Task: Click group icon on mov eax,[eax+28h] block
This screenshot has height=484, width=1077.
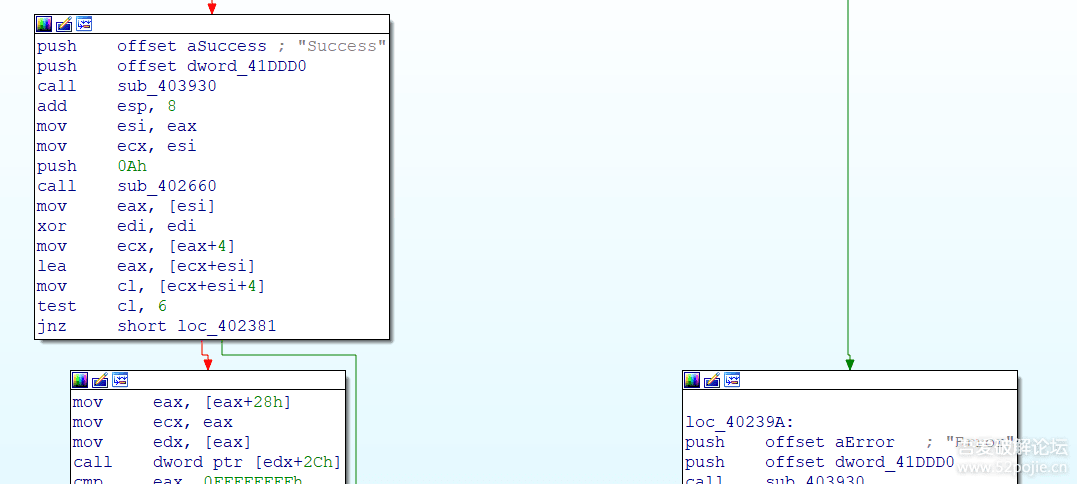Action: (120, 380)
